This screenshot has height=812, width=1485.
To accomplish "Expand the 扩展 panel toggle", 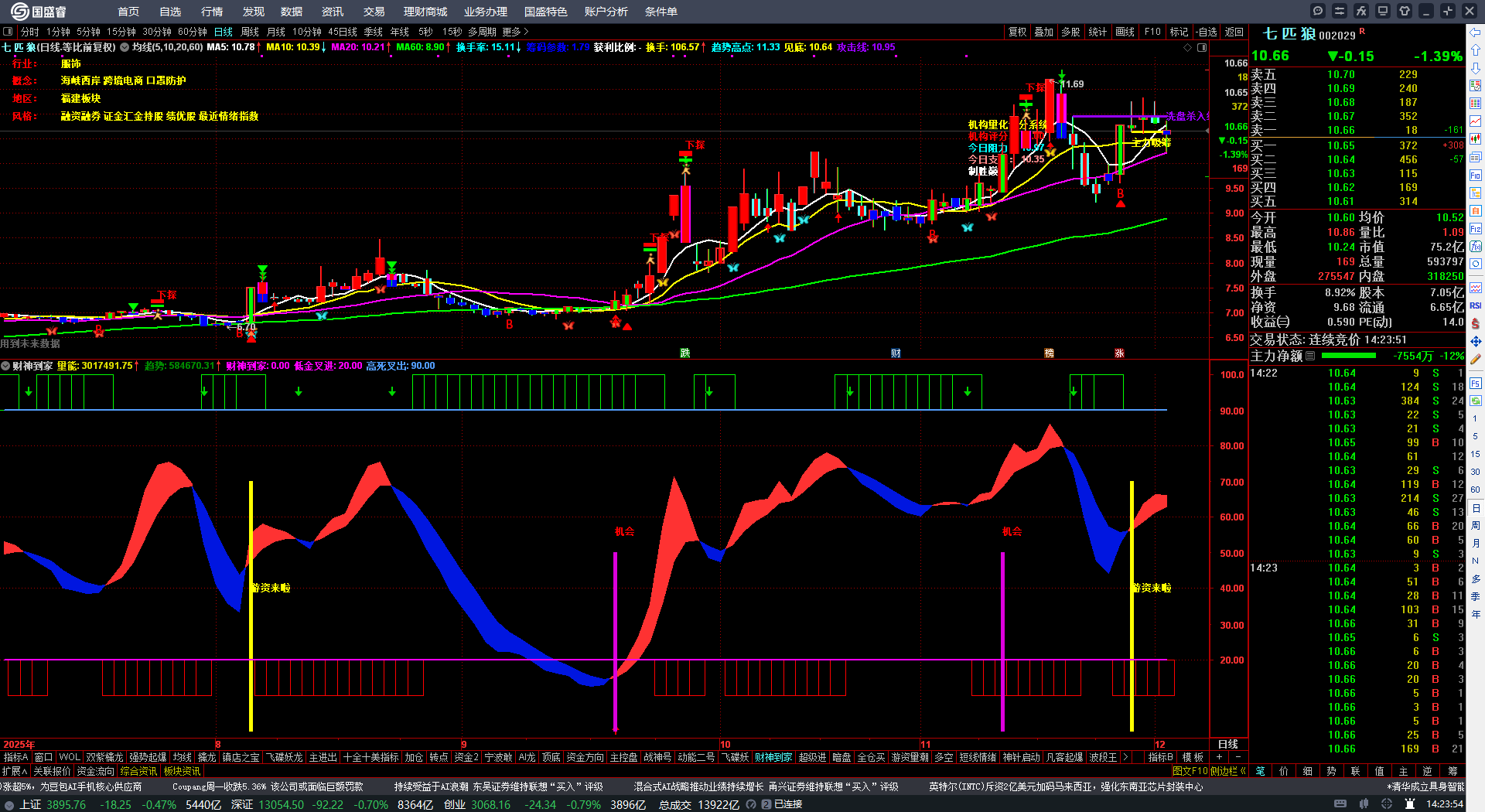I will (15, 771).
